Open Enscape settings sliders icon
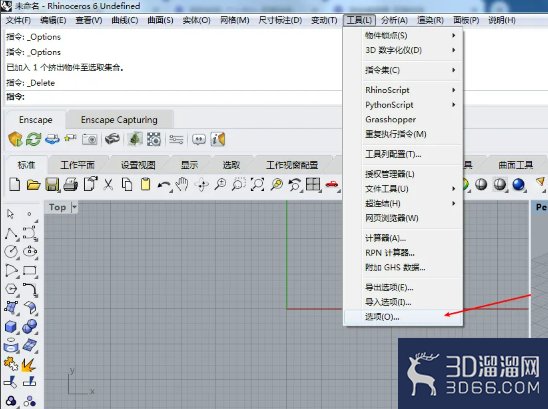The image size is (548, 409). click(x=176, y=139)
